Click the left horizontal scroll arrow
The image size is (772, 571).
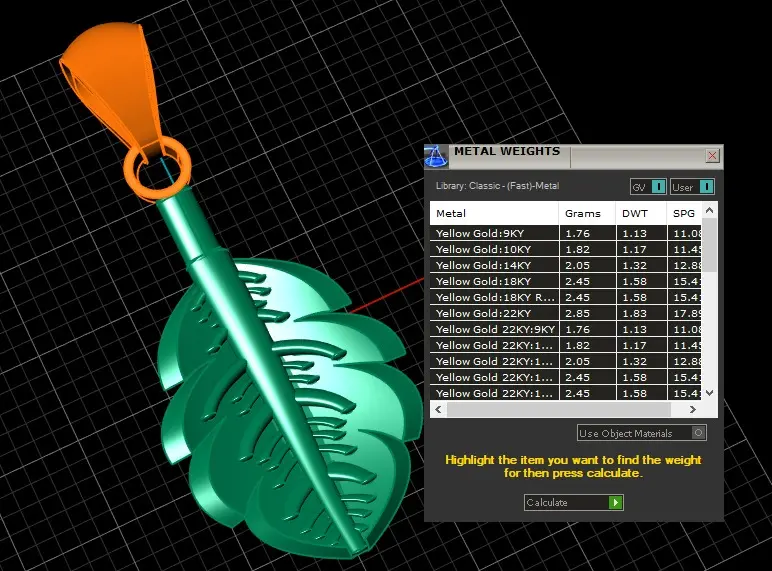[438, 409]
